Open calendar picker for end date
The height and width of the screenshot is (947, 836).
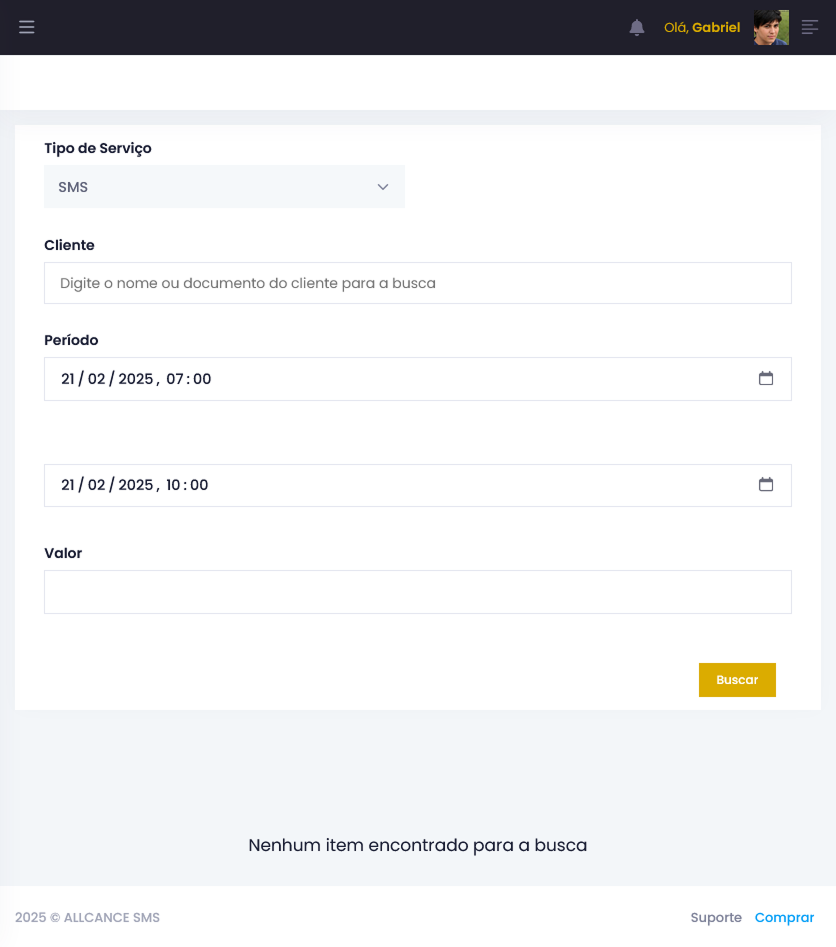pyautogui.click(x=766, y=485)
